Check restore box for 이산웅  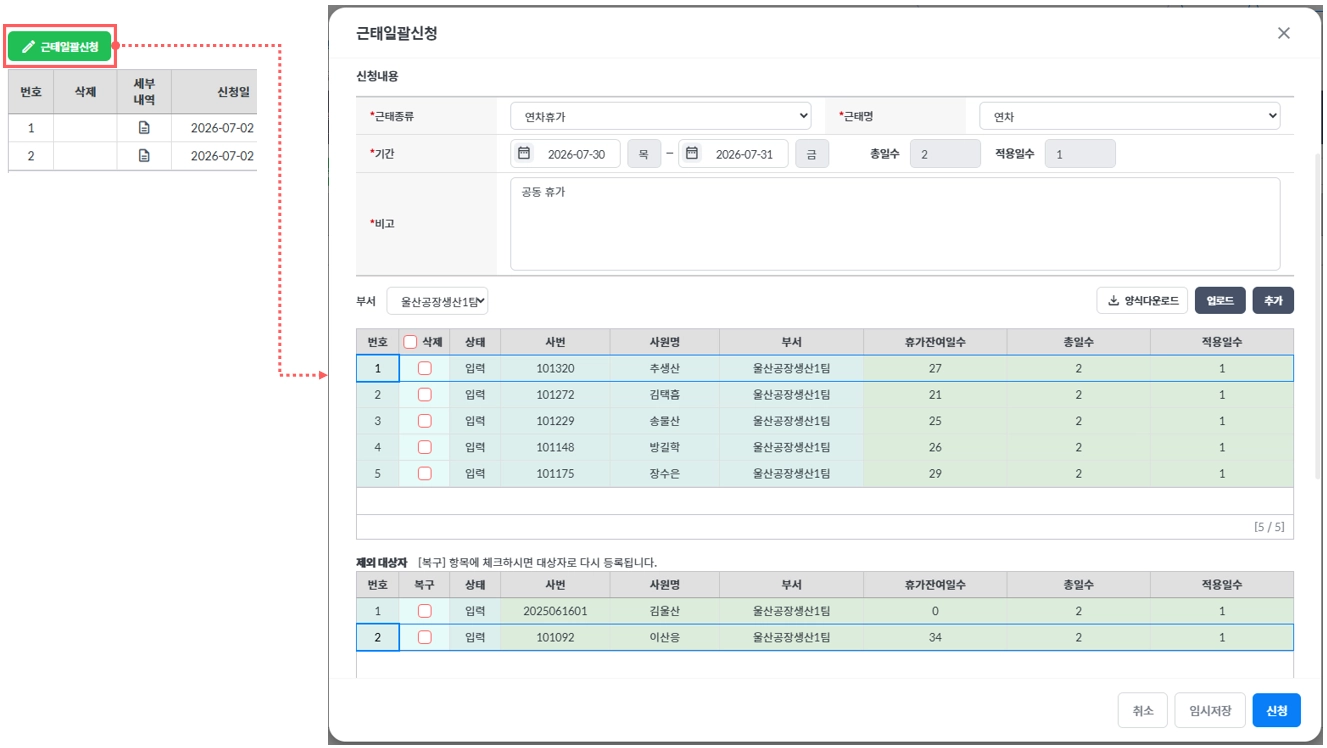(425, 637)
